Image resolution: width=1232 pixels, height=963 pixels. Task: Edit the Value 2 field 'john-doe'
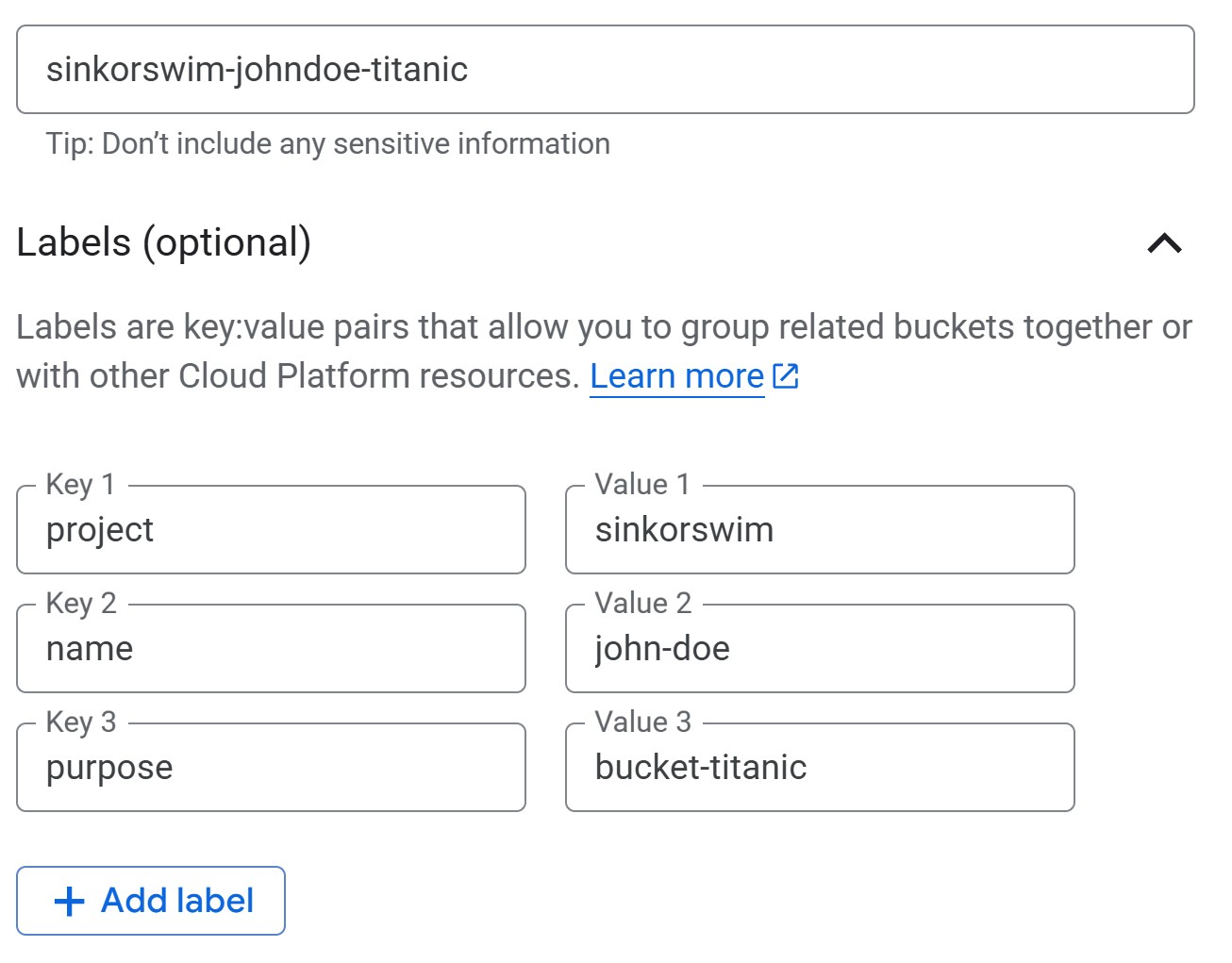[x=819, y=650]
